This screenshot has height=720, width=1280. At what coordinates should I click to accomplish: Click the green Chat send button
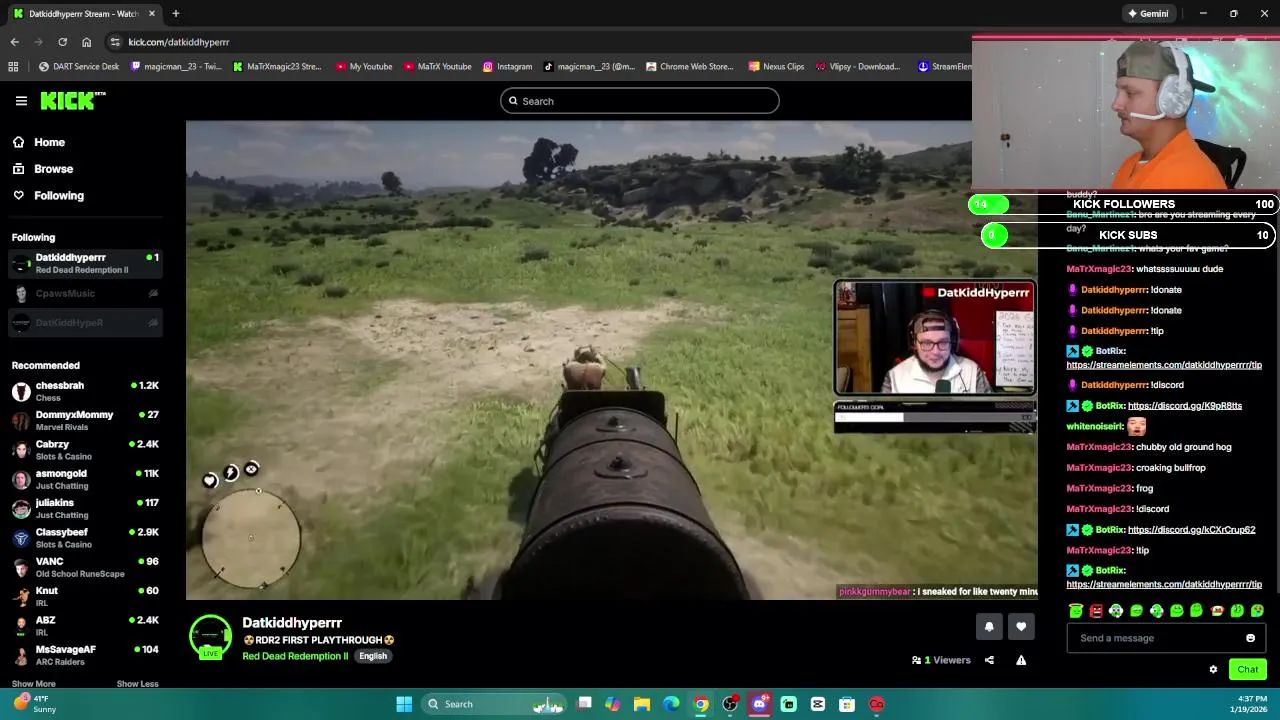tap(1247, 669)
